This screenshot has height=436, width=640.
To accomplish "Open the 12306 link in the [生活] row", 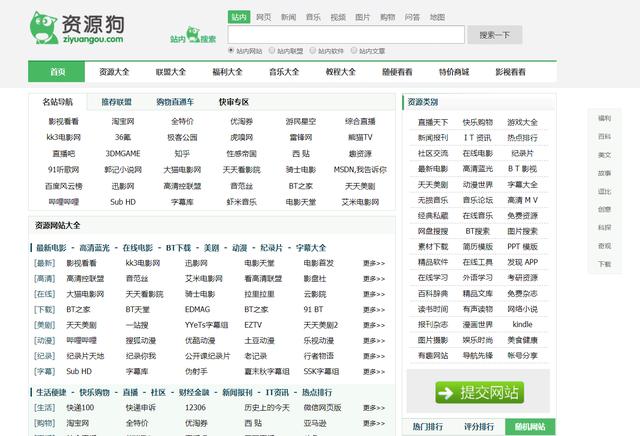I will (196, 407).
